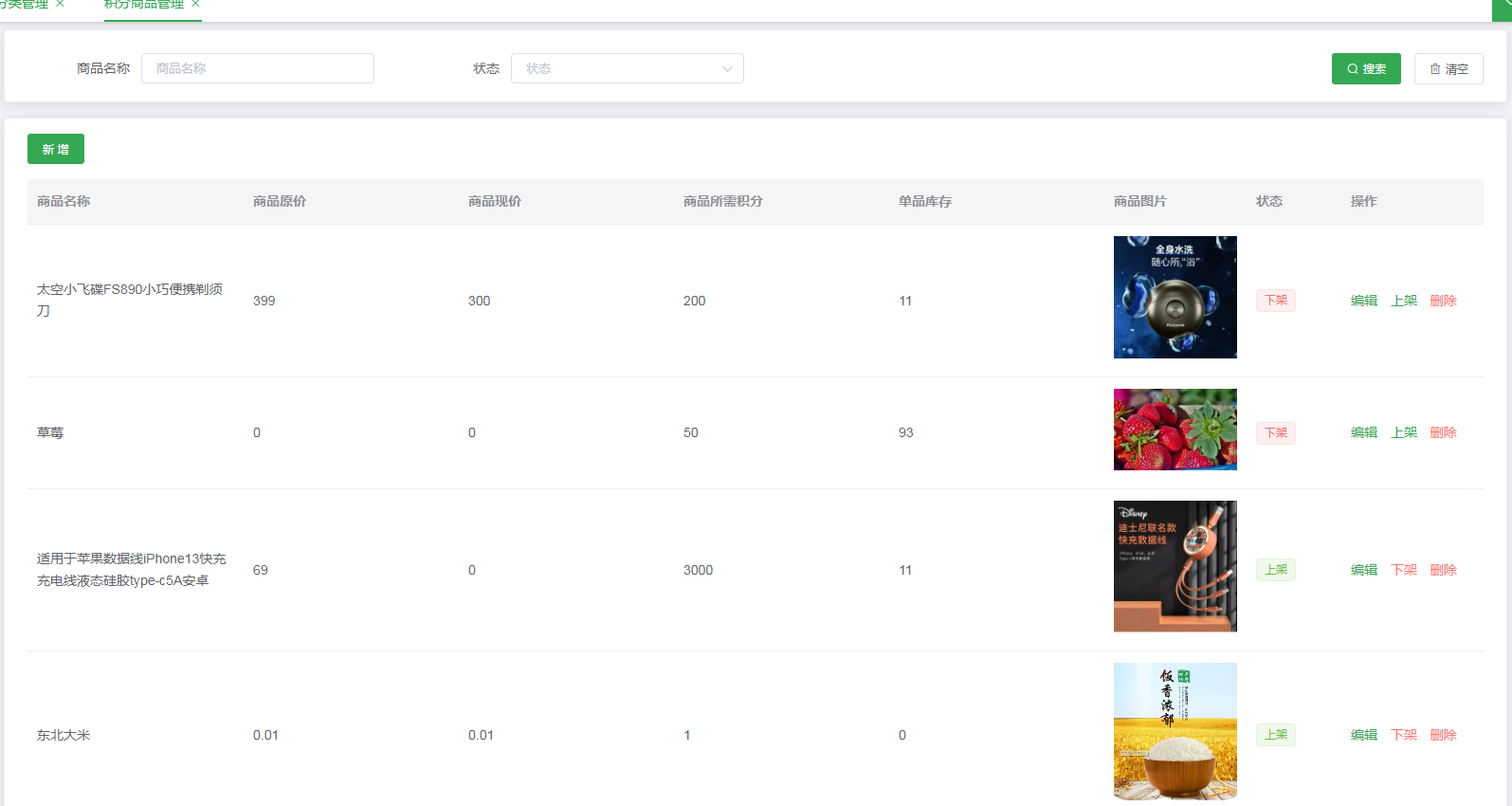1512x806 pixels.
Task: Focus the 商品名称 search input field
Action: (257, 68)
